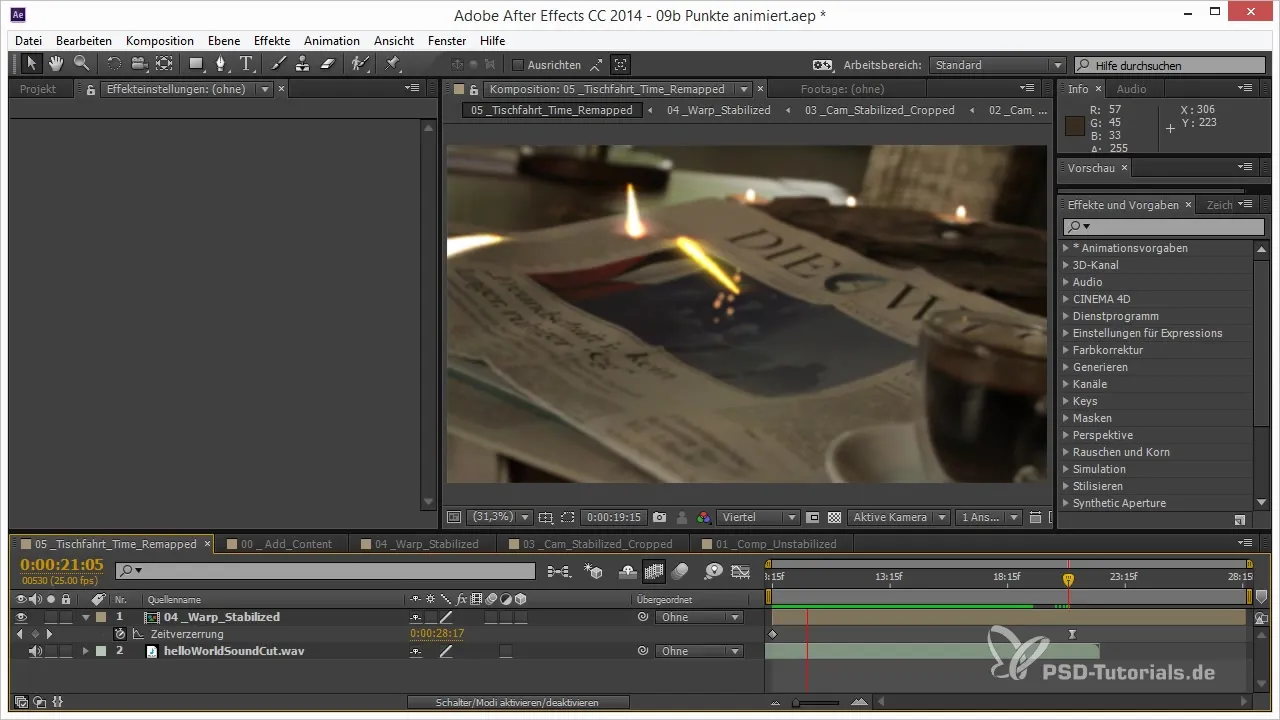Click the Info panel color sample swatch
The height and width of the screenshot is (720, 1280).
click(1074, 125)
